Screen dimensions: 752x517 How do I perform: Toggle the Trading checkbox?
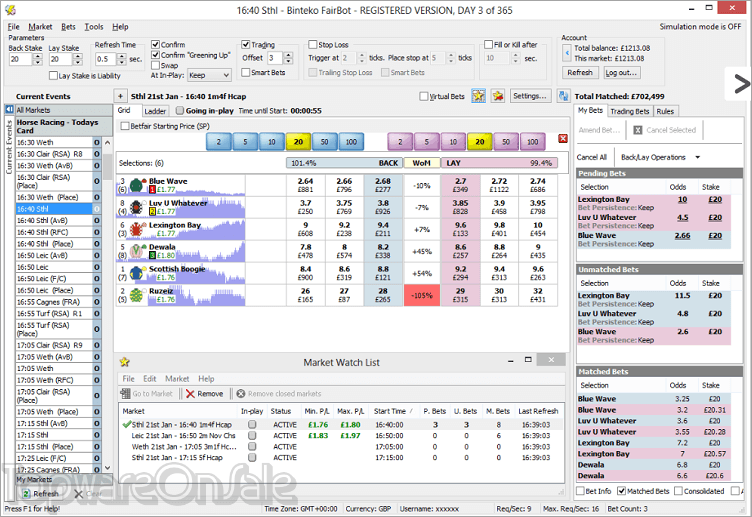point(246,45)
